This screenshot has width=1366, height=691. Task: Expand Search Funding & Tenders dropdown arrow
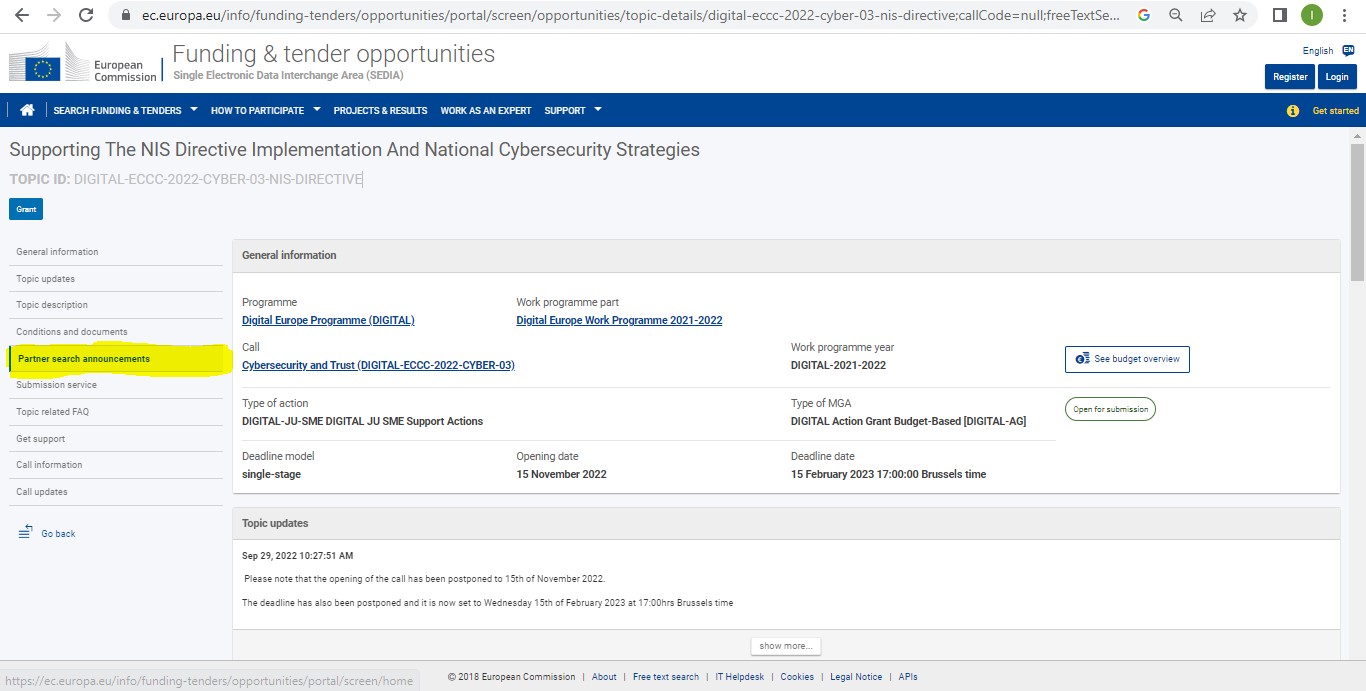194,109
